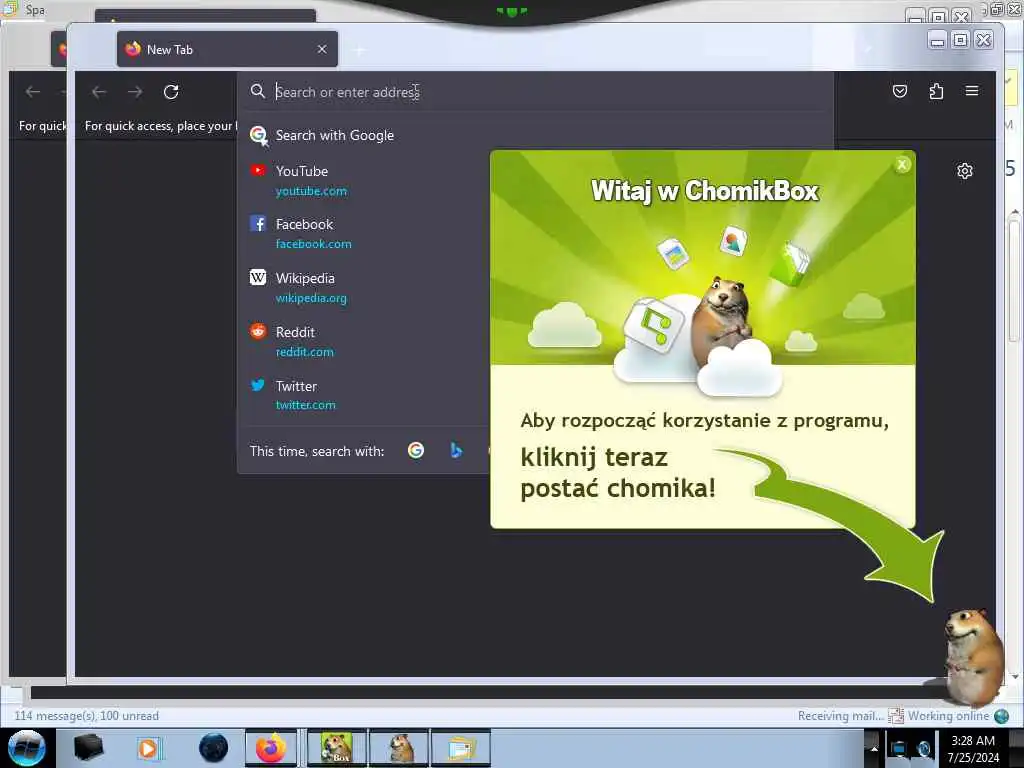Close the New Tab tab

point(322,49)
